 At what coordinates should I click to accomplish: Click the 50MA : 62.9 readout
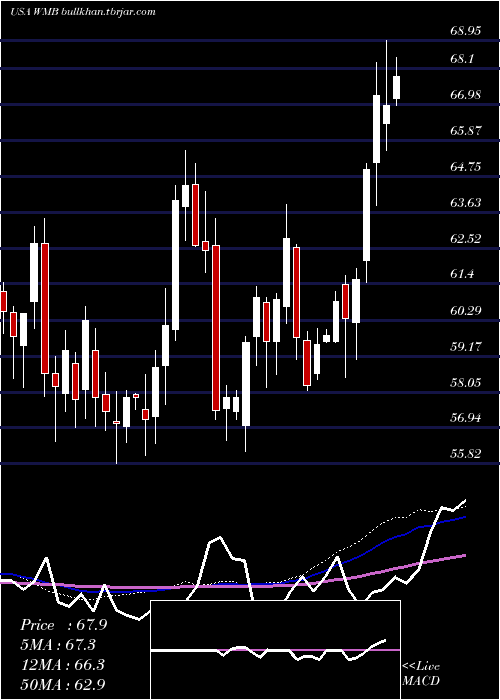tap(63, 684)
